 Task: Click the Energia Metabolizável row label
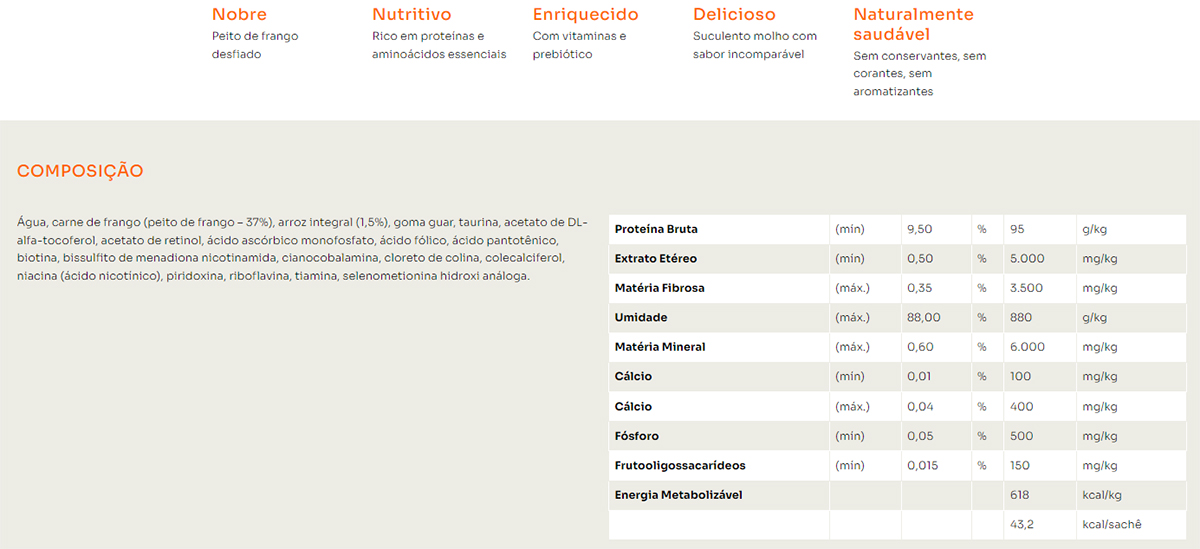[x=678, y=495]
